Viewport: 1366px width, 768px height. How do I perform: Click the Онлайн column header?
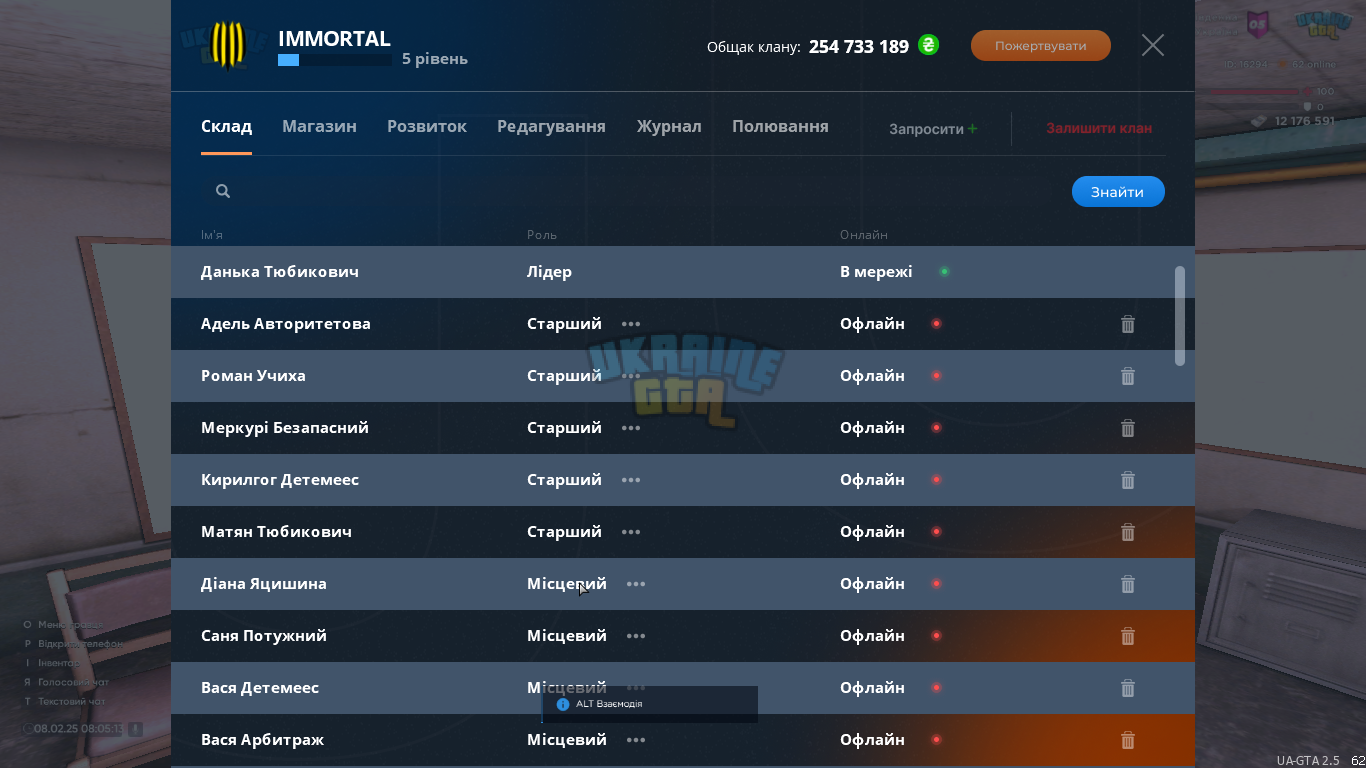pos(864,235)
